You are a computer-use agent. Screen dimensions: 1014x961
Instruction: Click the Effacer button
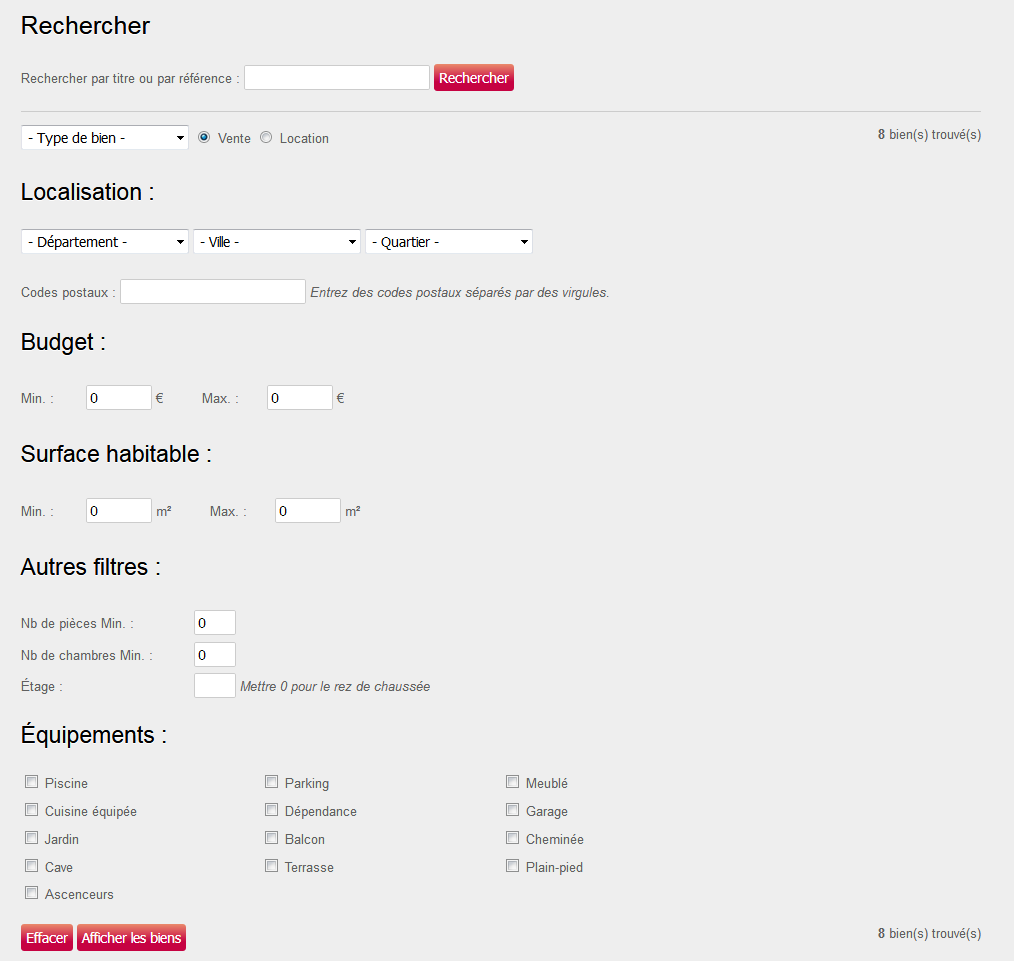pyautogui.click(x=46, y=937)
